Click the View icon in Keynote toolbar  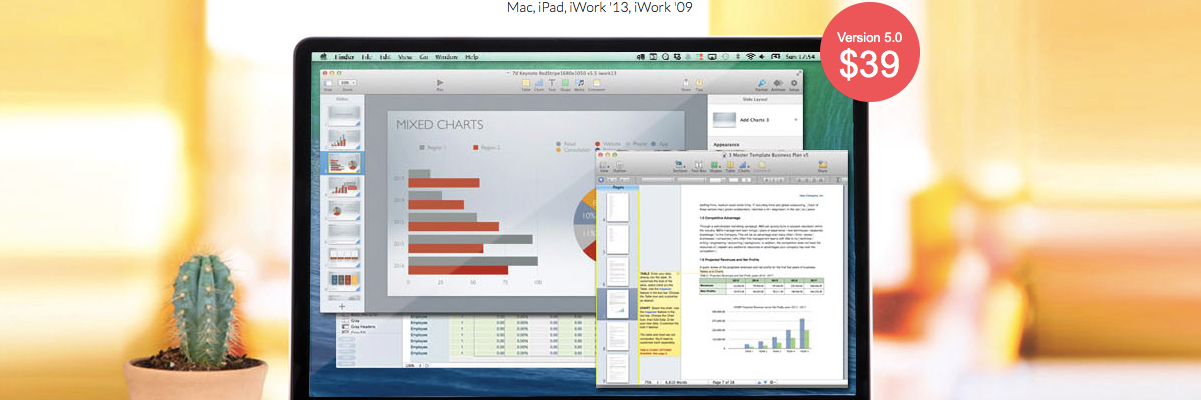328,84
